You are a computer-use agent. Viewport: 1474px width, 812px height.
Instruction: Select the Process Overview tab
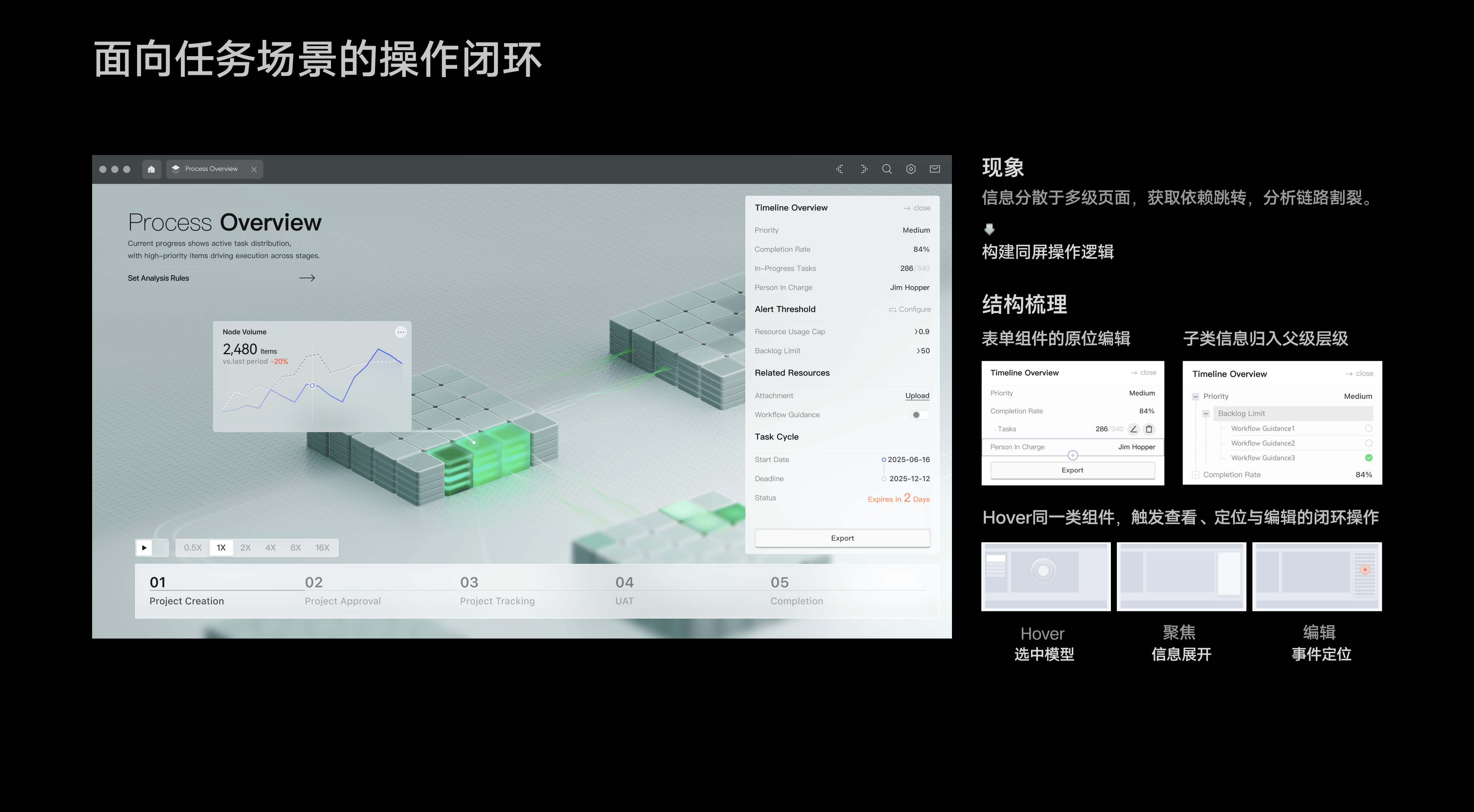coord(215,169)
